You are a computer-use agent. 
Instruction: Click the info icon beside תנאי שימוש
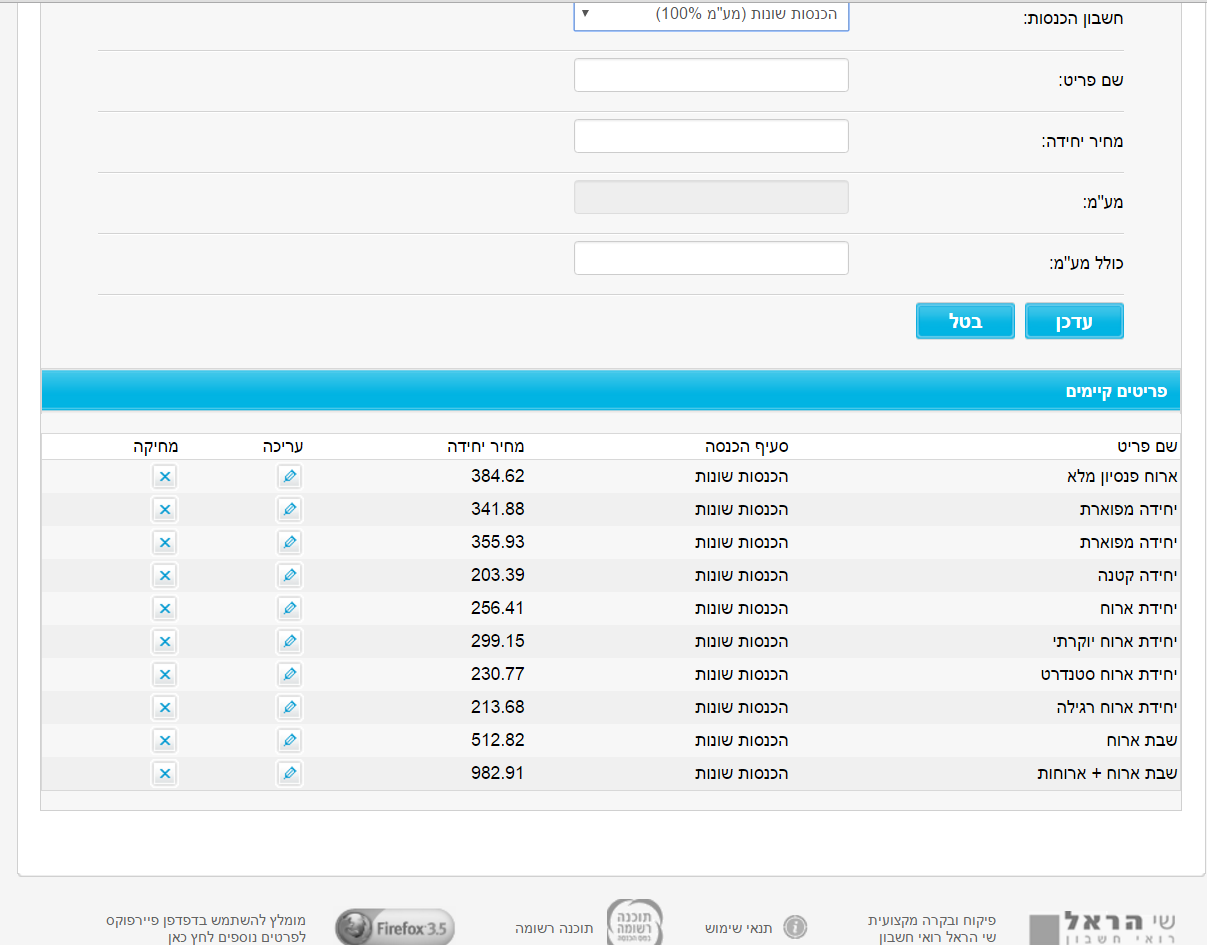(795, 928)
